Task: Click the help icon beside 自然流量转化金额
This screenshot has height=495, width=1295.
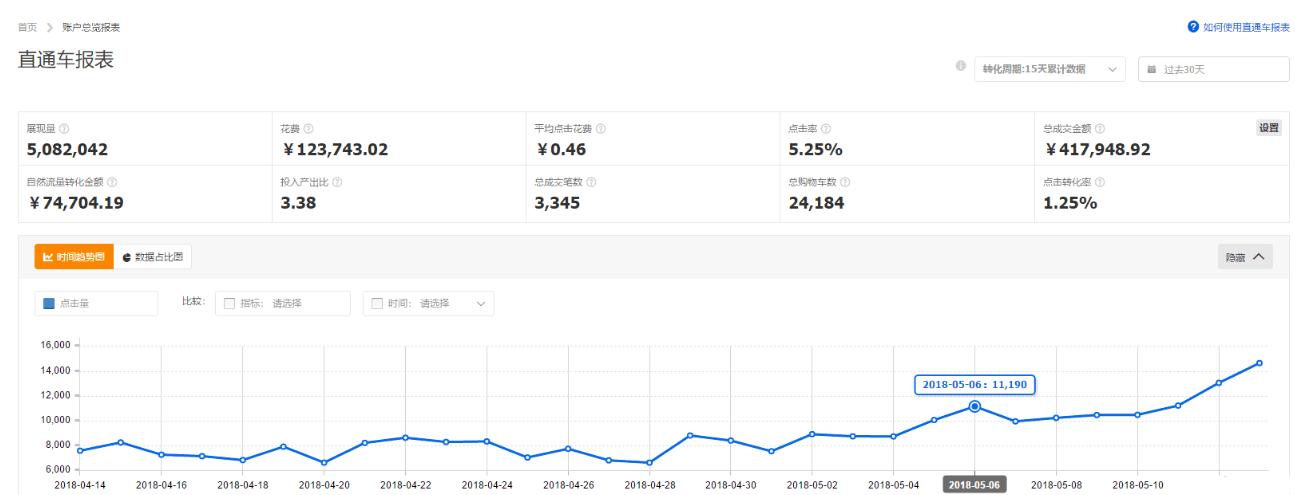Action: coord(112,182)
